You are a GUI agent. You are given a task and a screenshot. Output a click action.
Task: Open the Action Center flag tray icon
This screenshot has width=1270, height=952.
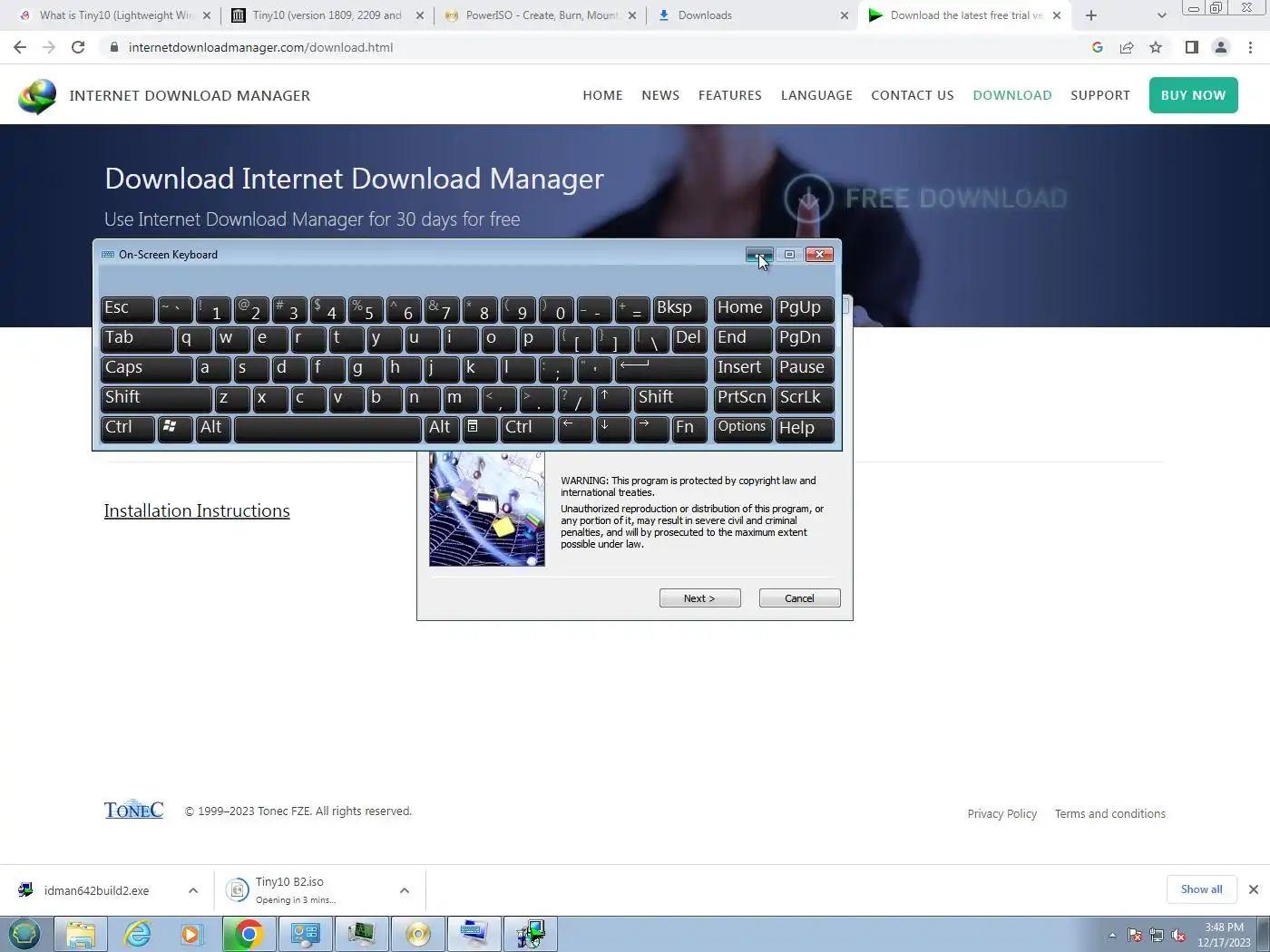[x=1135, y=935]
